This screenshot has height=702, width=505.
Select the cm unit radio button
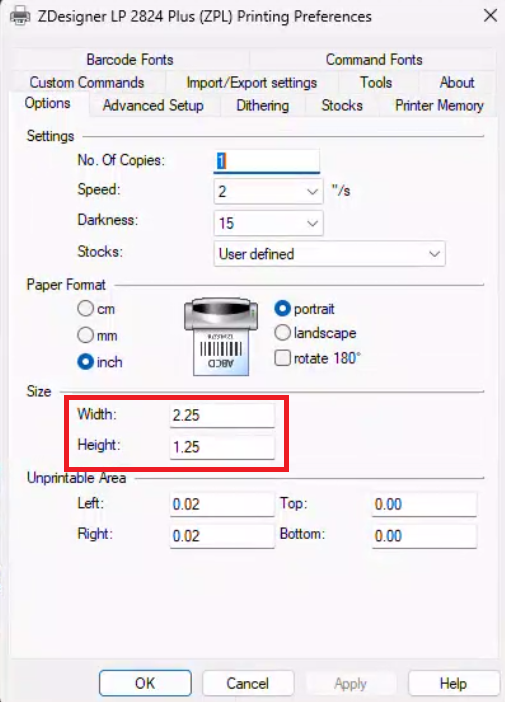pos(85,308)
